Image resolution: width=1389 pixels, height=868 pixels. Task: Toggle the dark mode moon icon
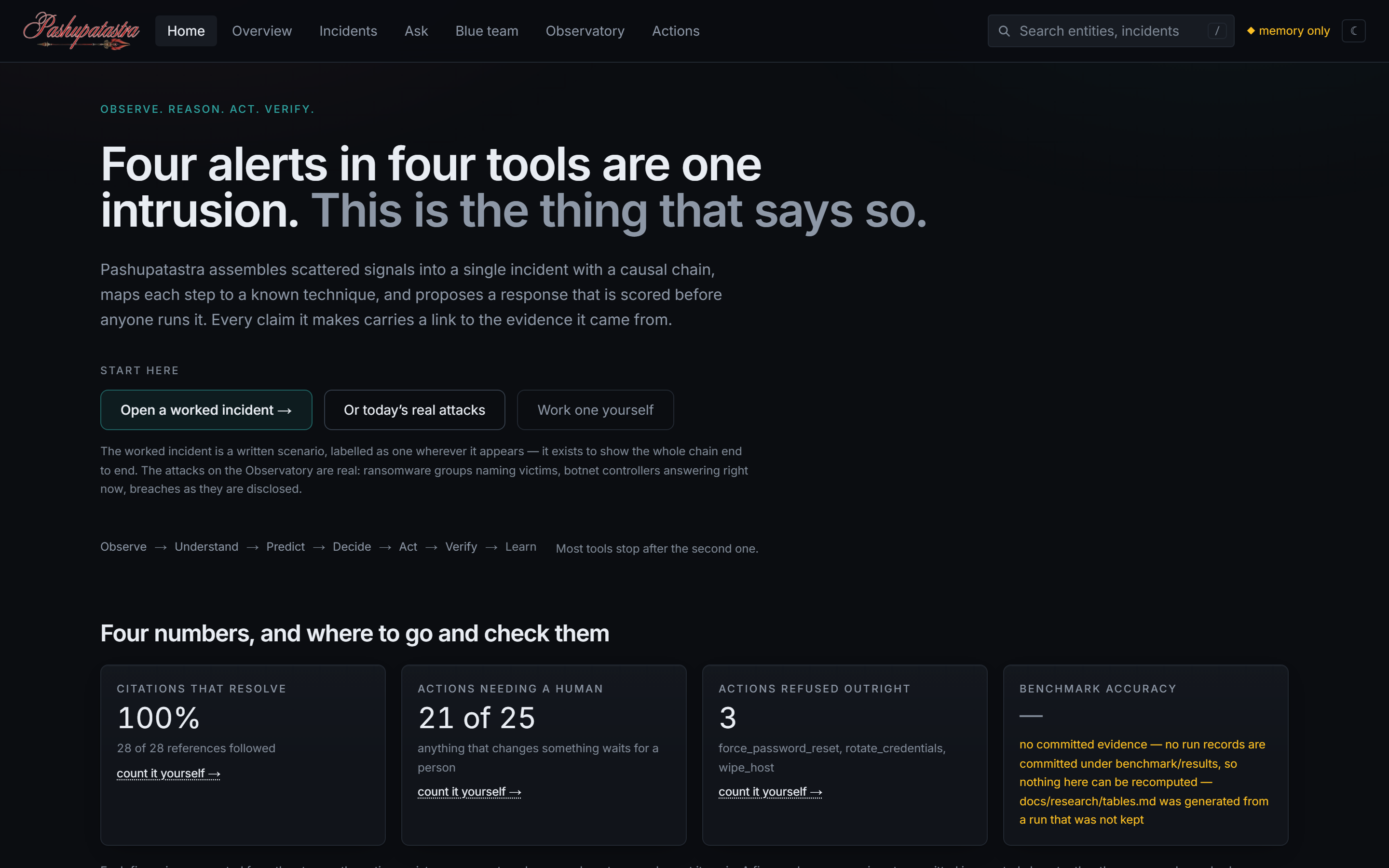tap(1353, 31)
